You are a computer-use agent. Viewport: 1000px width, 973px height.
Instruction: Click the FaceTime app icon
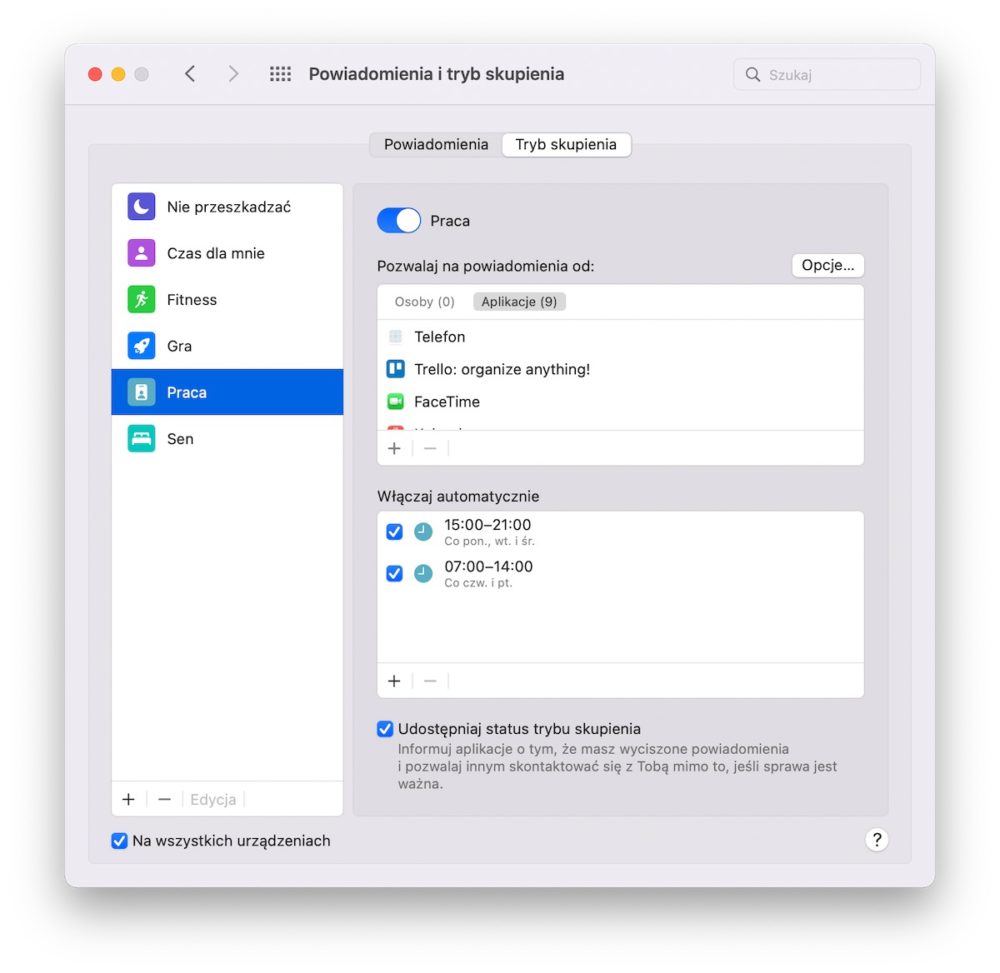tap(395, 402)
